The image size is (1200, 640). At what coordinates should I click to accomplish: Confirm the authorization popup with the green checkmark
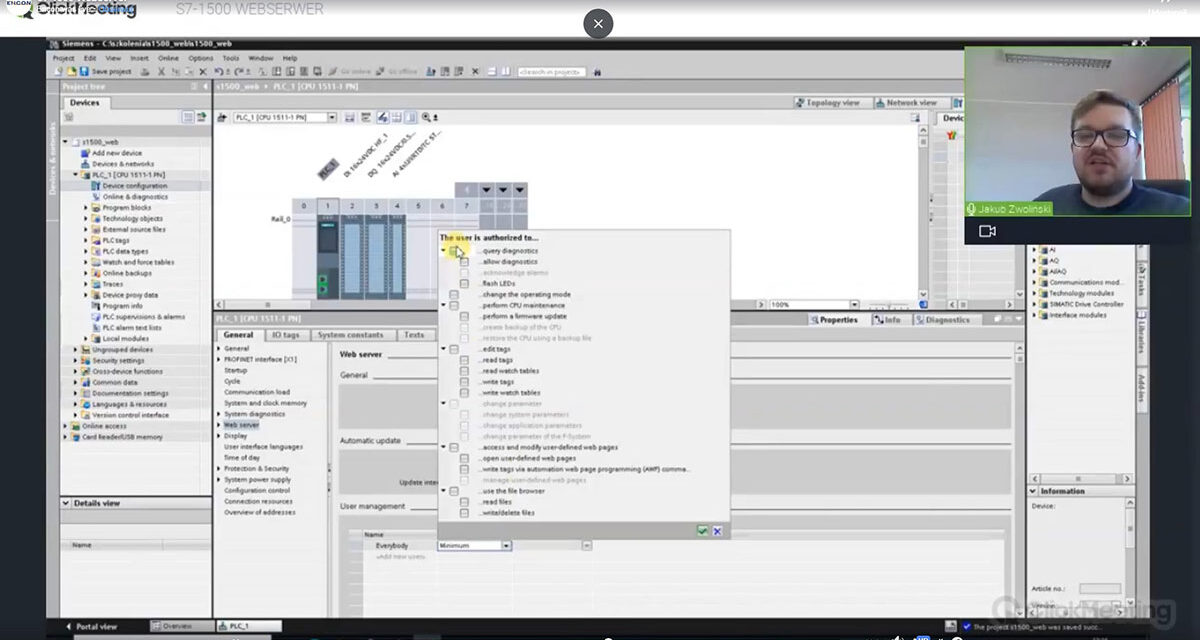point(703,531)
